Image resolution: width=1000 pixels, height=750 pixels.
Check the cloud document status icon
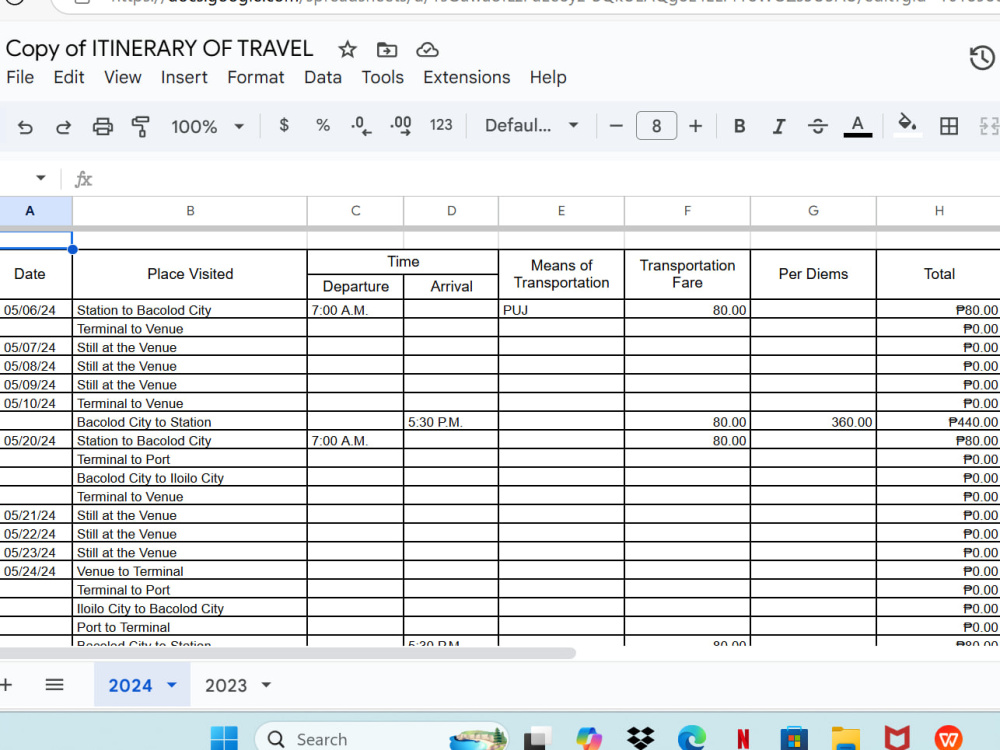[427, 49]
